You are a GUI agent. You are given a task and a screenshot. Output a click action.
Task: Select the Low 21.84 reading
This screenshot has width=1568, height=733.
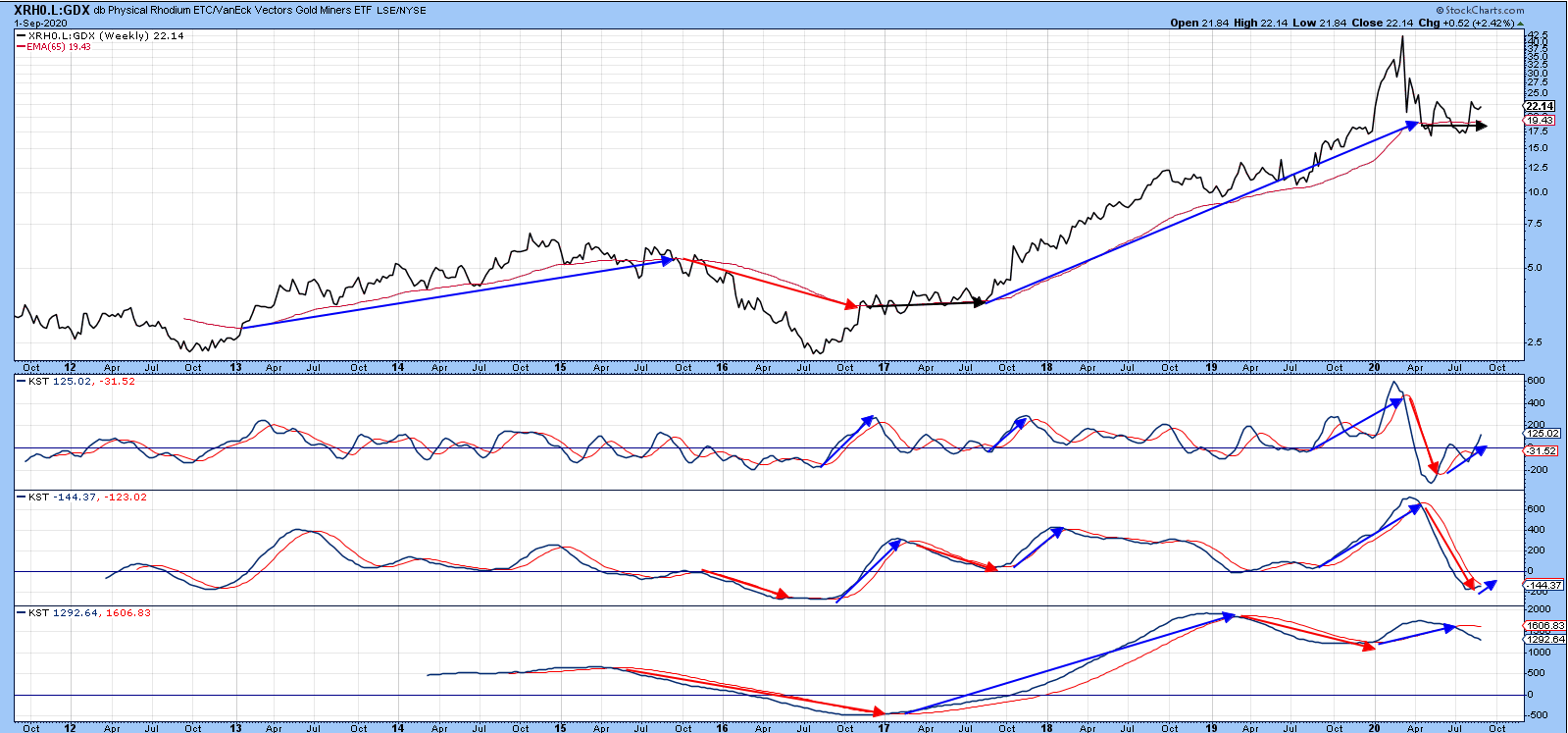point(1320,23)
